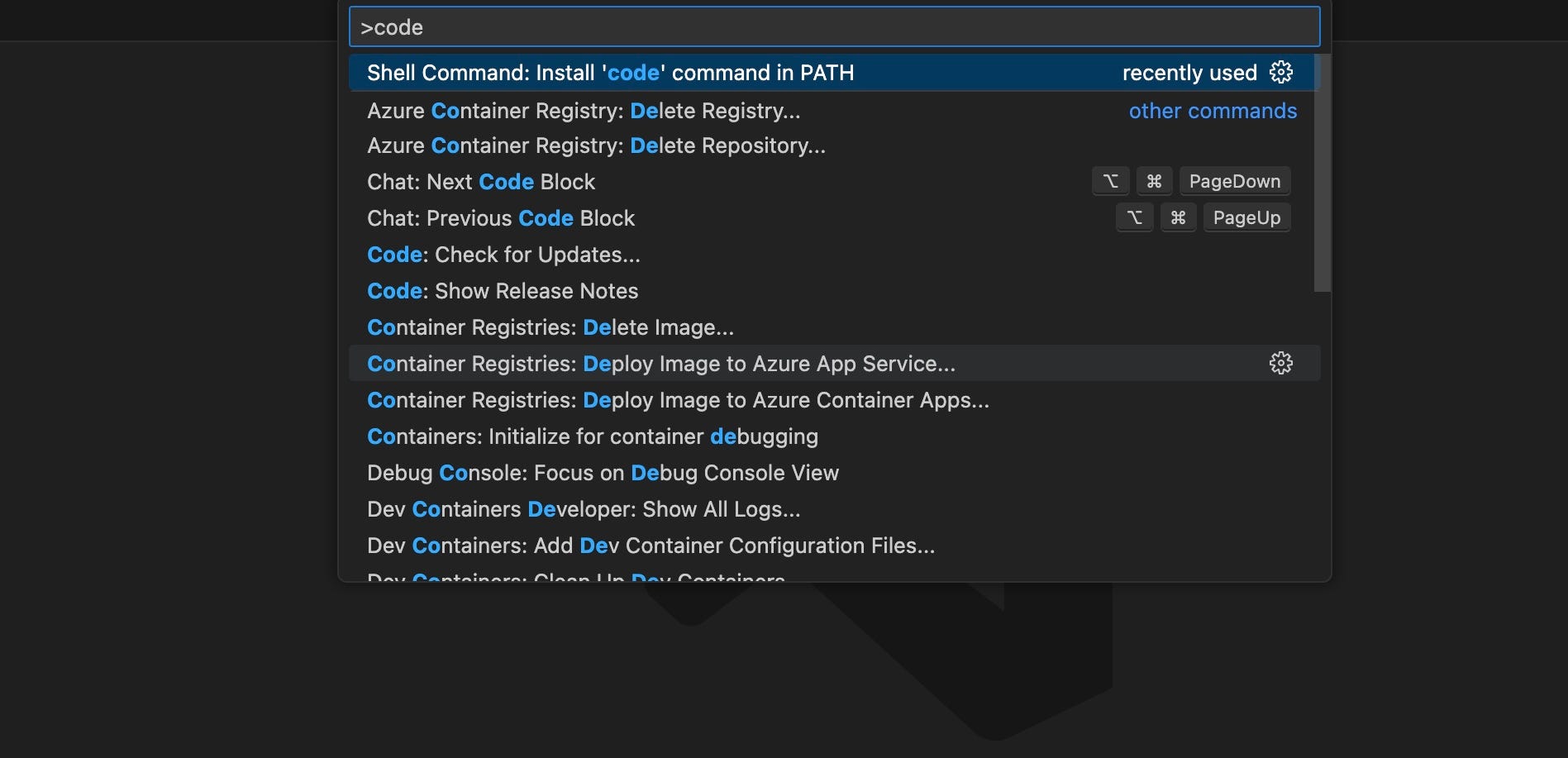Run Shell Command: Install 'code' command in PATH
This screenshot has height=758, width=1568.
(x=610, y=73)
